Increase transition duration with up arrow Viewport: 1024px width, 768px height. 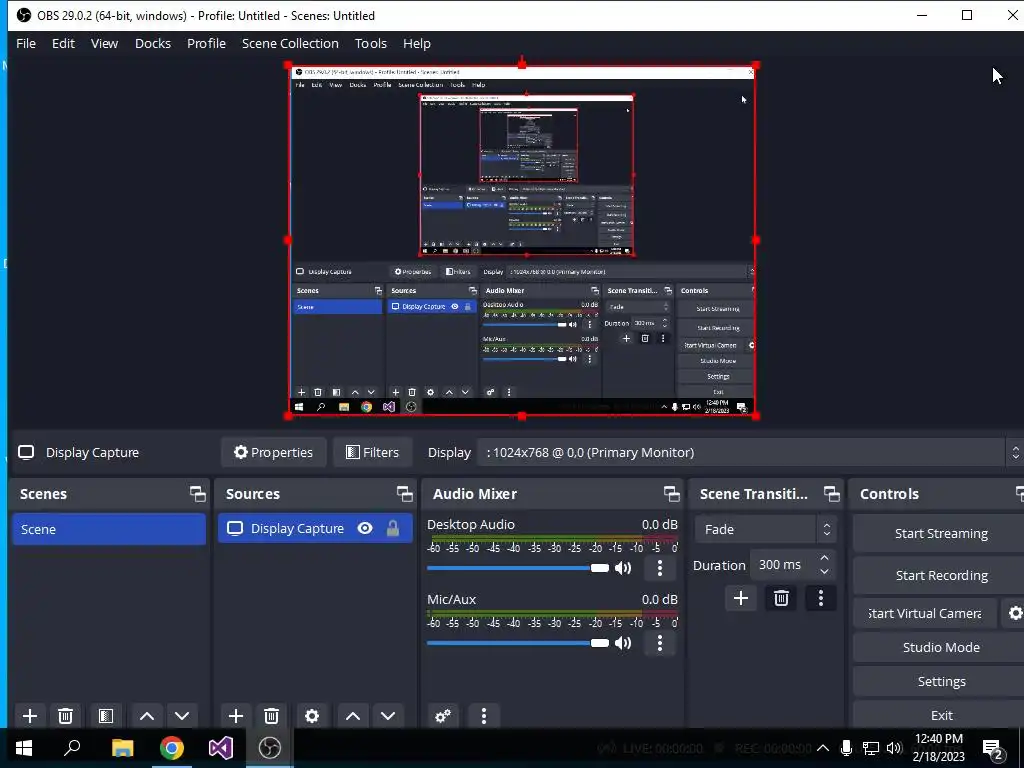(x=825, y=558)
